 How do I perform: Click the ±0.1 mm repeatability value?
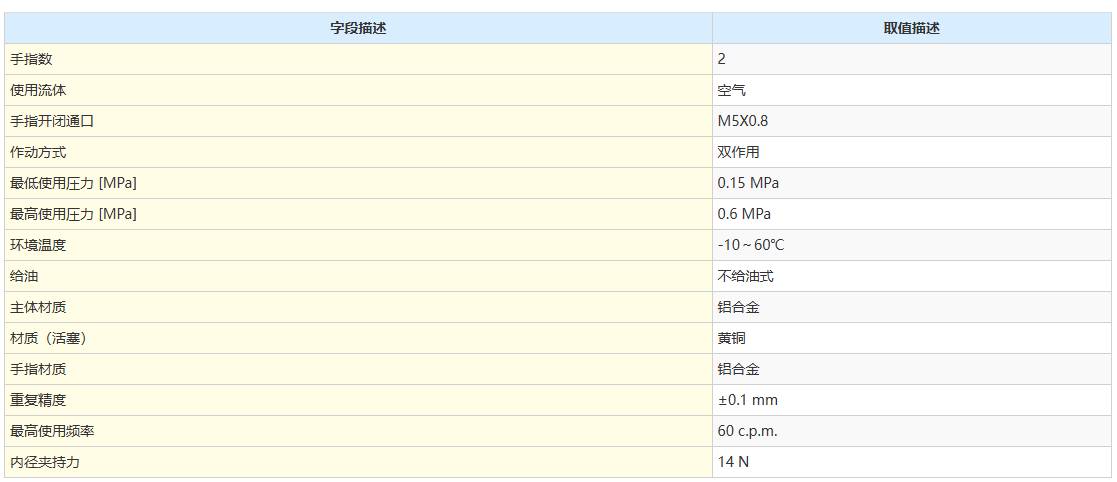click(747, 400)
